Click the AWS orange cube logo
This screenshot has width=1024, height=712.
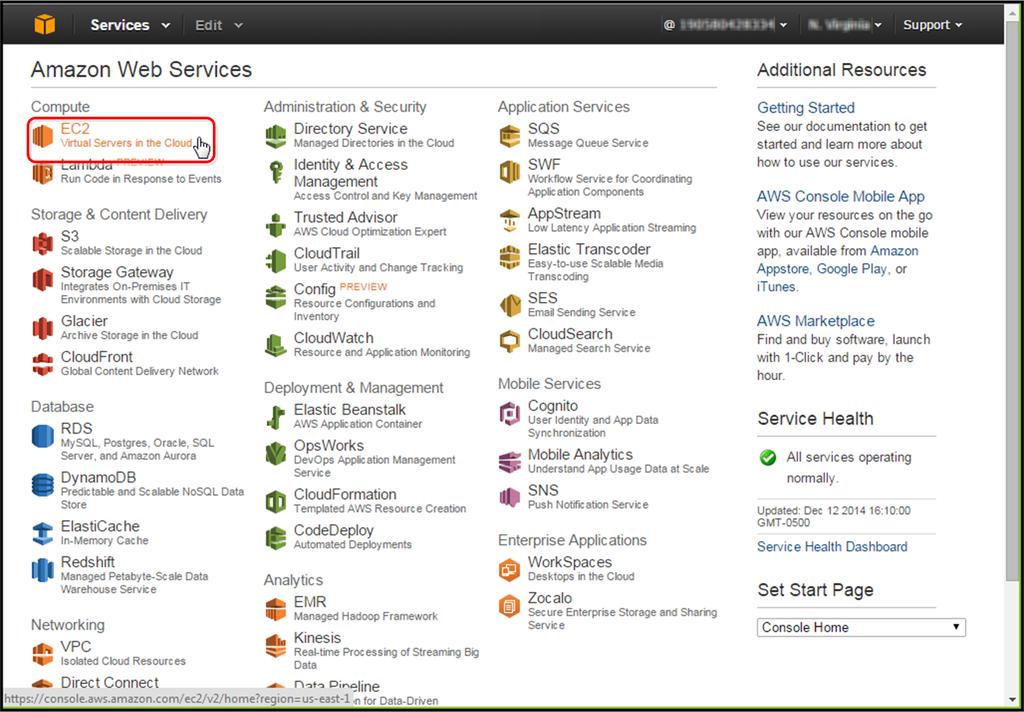tap(45, 25)
